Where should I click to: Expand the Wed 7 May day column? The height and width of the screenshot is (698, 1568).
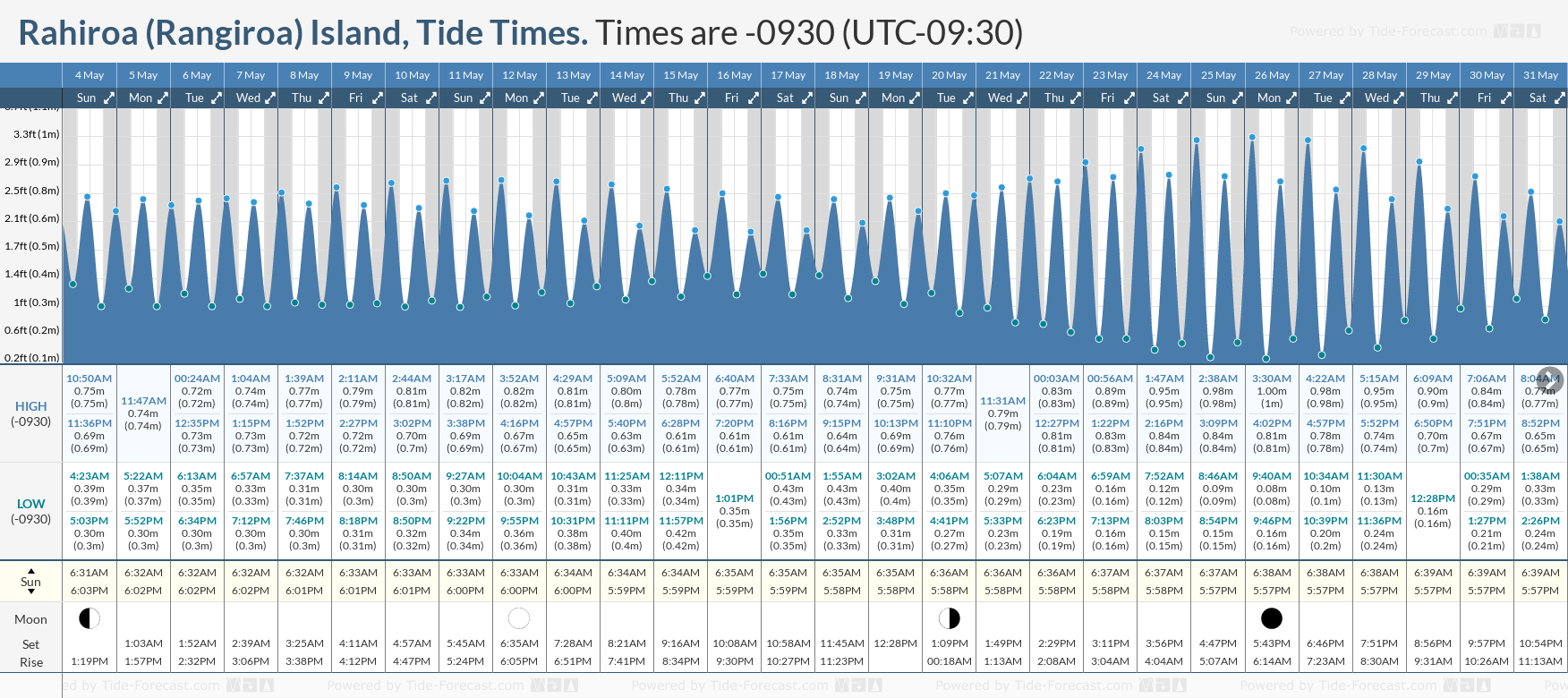270,98
